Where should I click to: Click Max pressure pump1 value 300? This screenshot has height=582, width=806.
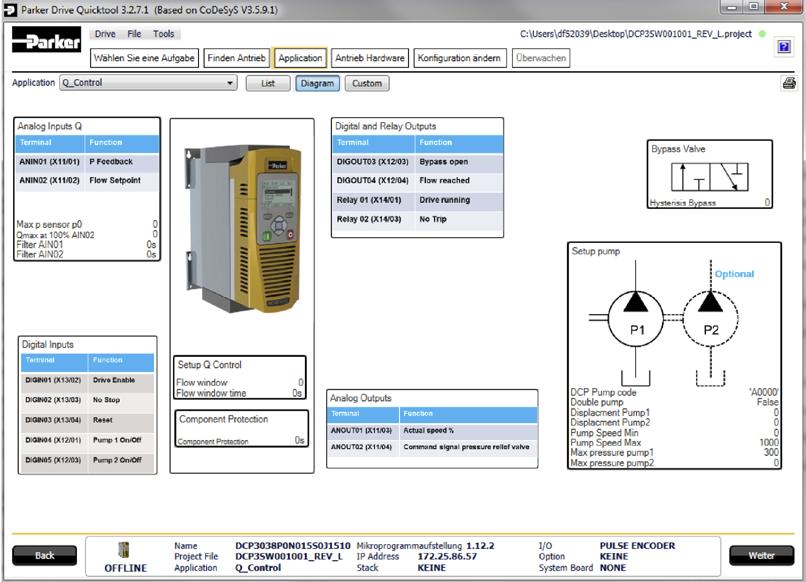(771, 452)
